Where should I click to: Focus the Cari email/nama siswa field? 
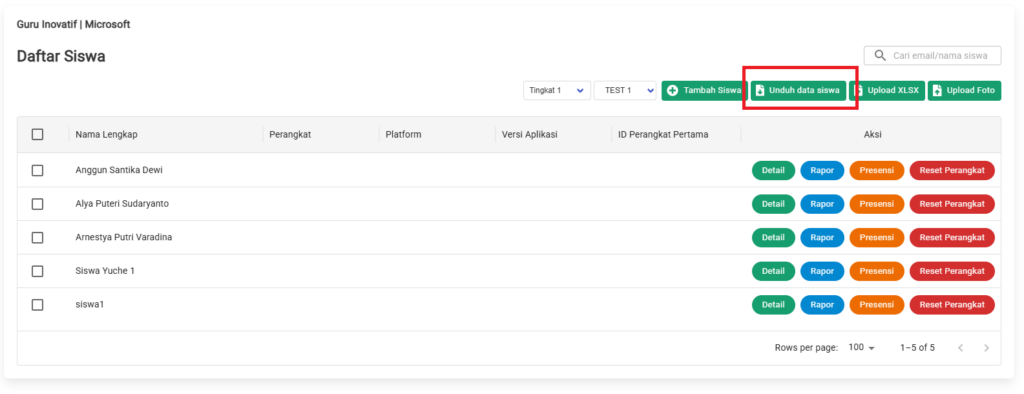pos(933,56)
